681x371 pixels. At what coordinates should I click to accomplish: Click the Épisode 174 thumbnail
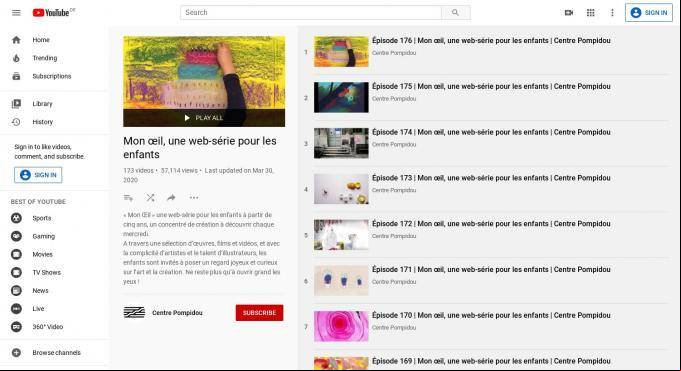(341, 143)
